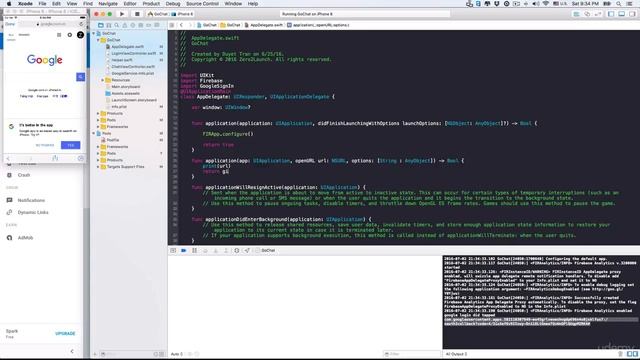Switch to Assistant editor mode

[587, 14]
